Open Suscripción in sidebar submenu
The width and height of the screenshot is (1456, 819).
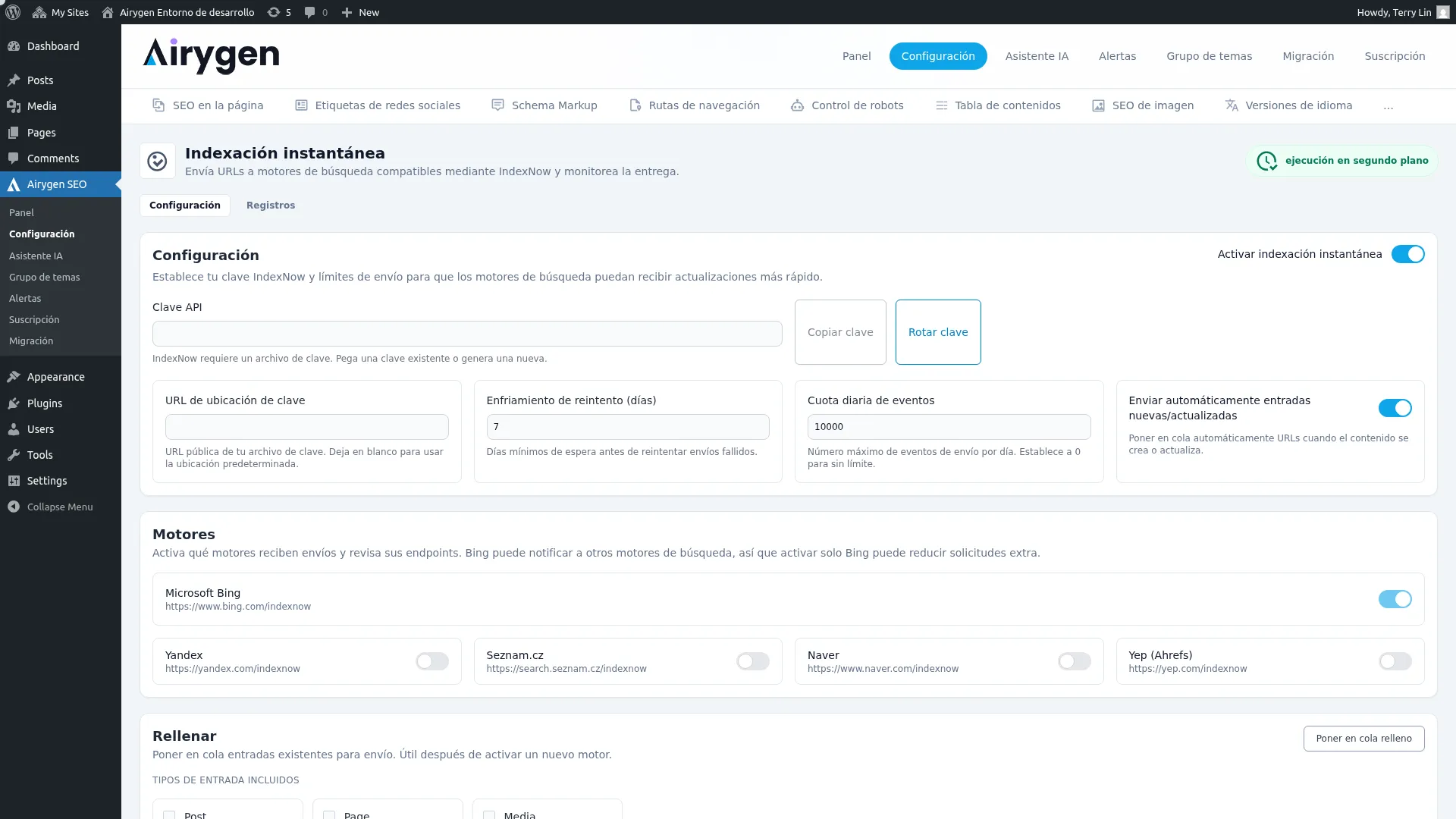[34, 320]
